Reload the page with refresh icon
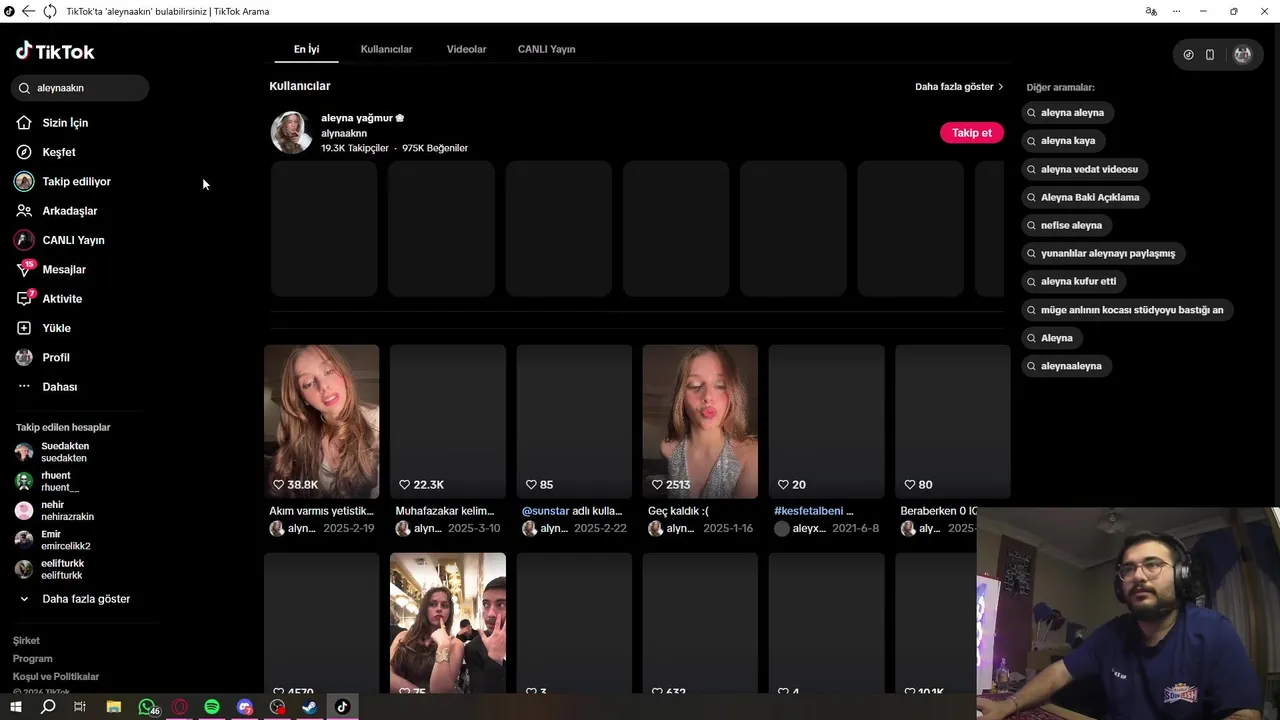 (49, 11)
